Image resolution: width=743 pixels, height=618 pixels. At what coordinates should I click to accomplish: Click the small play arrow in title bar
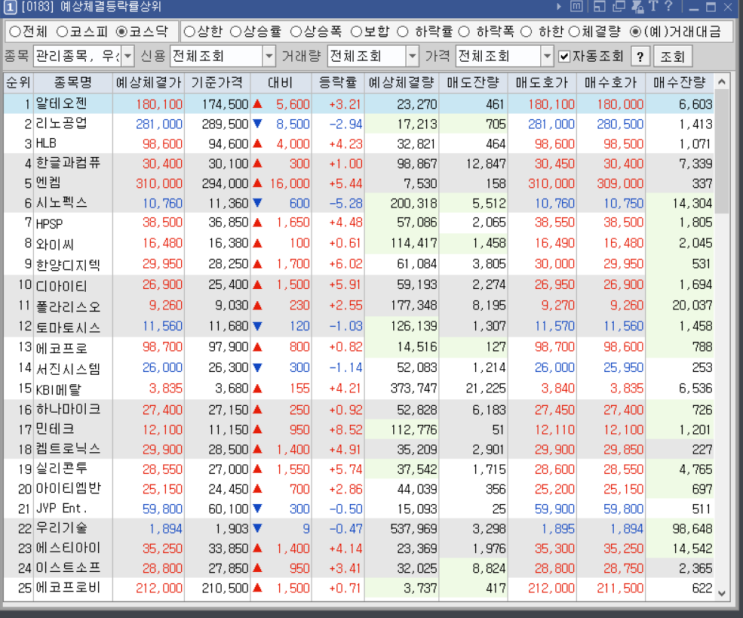coord(559,7)
